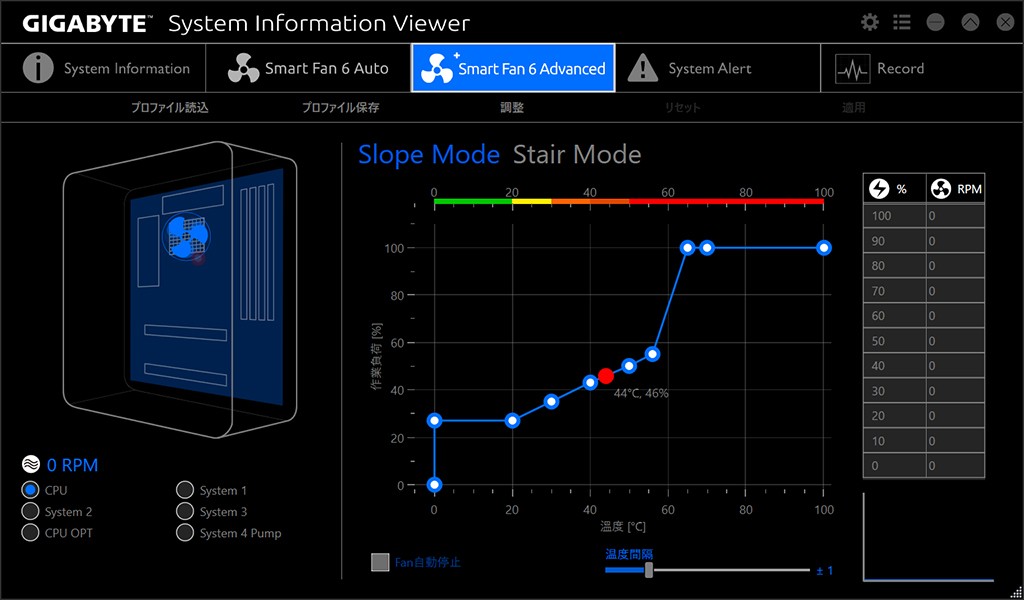The width and height of the screenshot is (1024, 600).
Task: Click プロファイル読込 to load profile
Action: [x=169, y=108]
